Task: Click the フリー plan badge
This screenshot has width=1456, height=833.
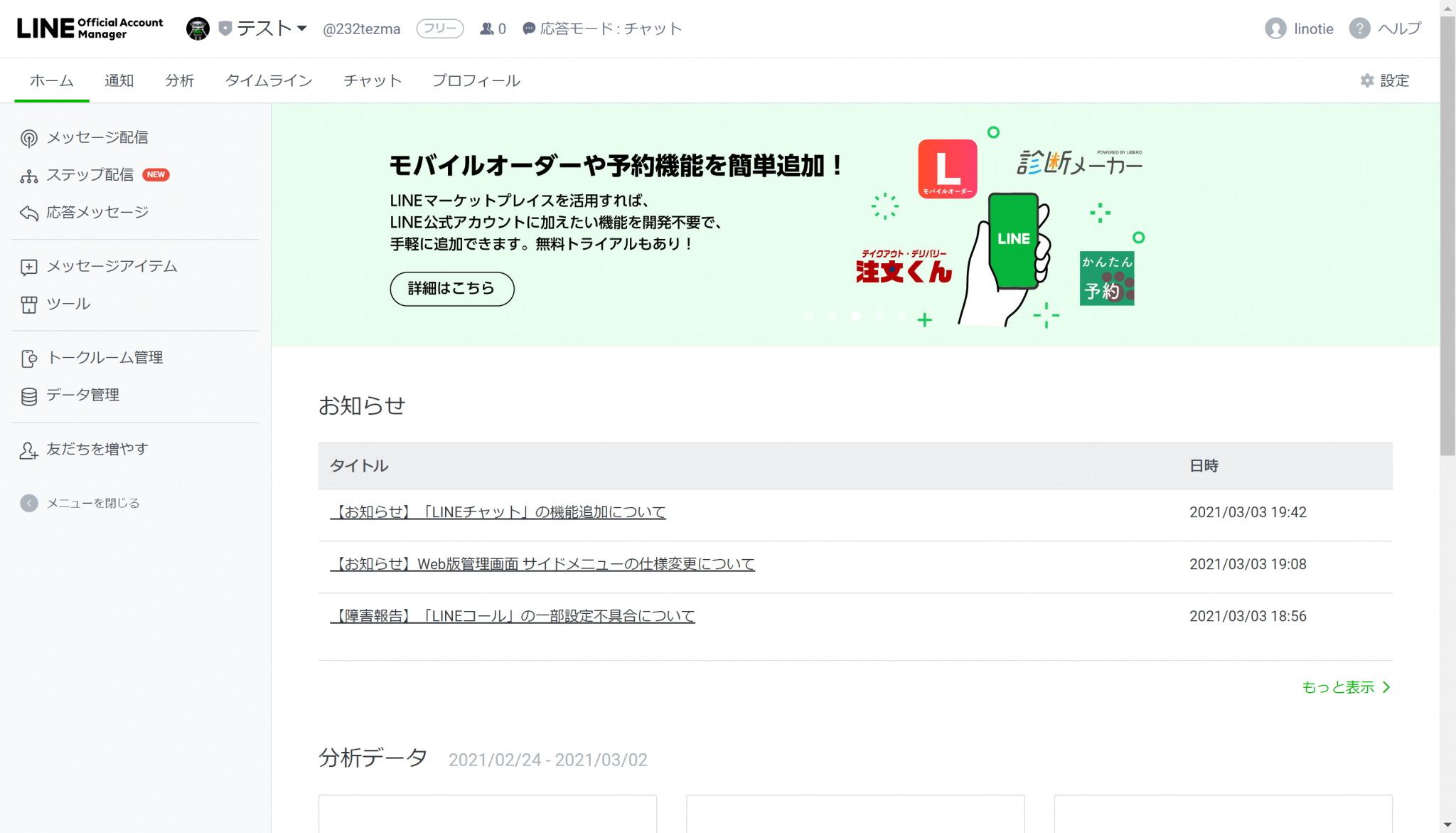Action: 440,28
